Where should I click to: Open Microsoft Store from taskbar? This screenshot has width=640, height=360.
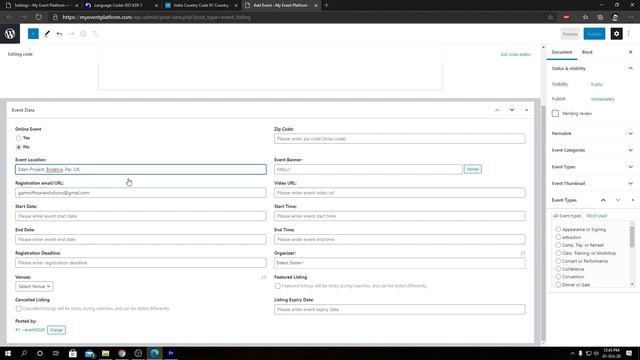[73, 353]
